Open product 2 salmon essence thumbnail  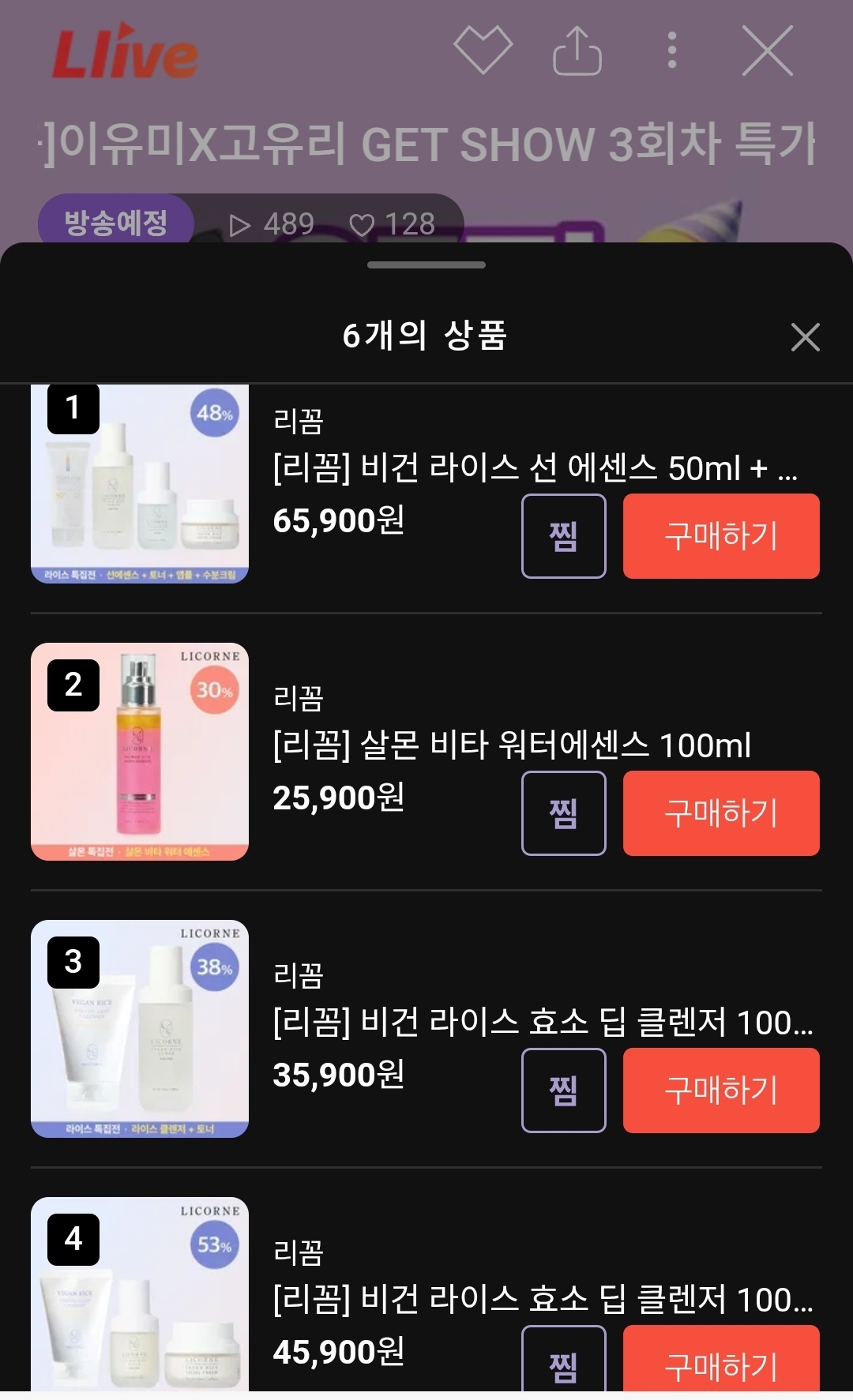[x=140, y=751]
